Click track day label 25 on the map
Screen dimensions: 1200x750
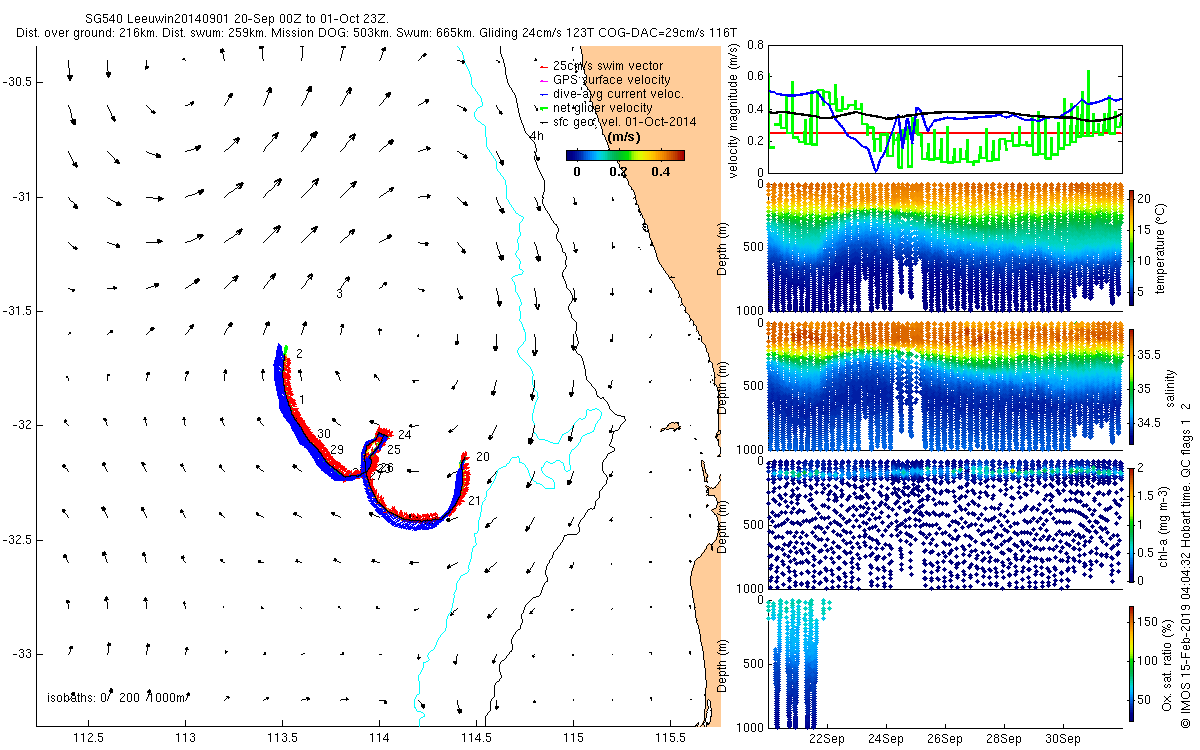(x=393, y=450)
